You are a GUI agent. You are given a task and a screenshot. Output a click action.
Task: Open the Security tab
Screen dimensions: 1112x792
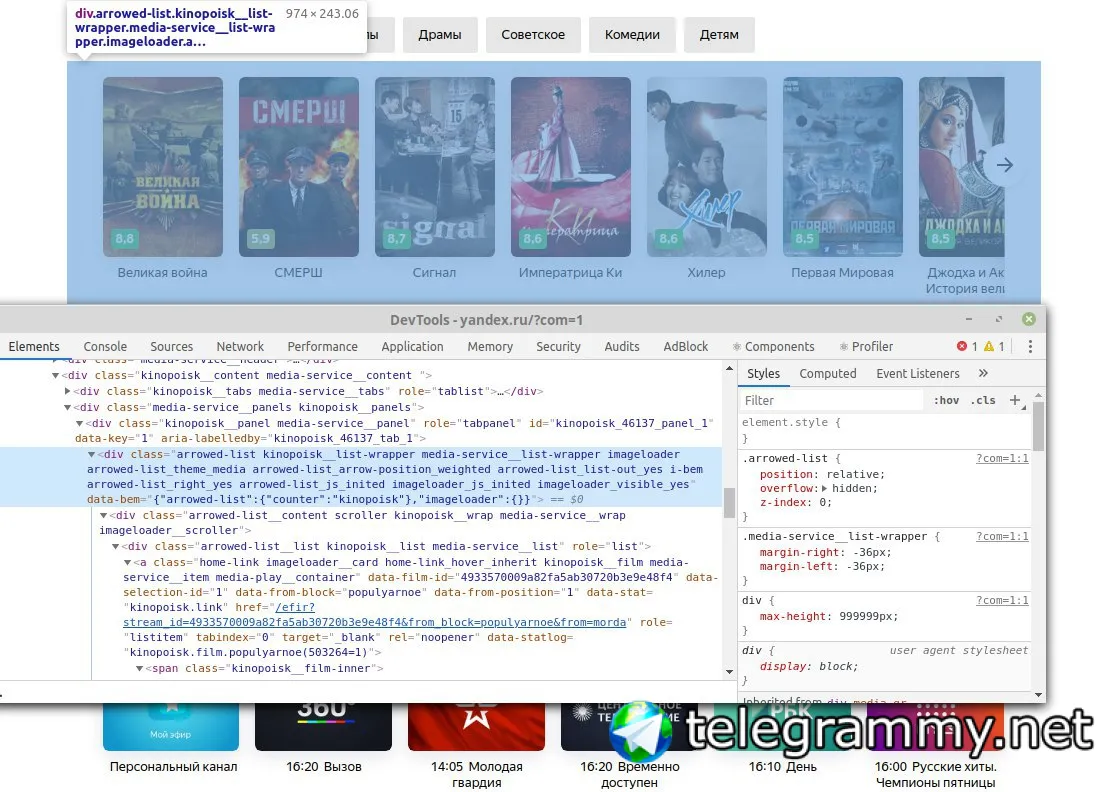[558, 346]
